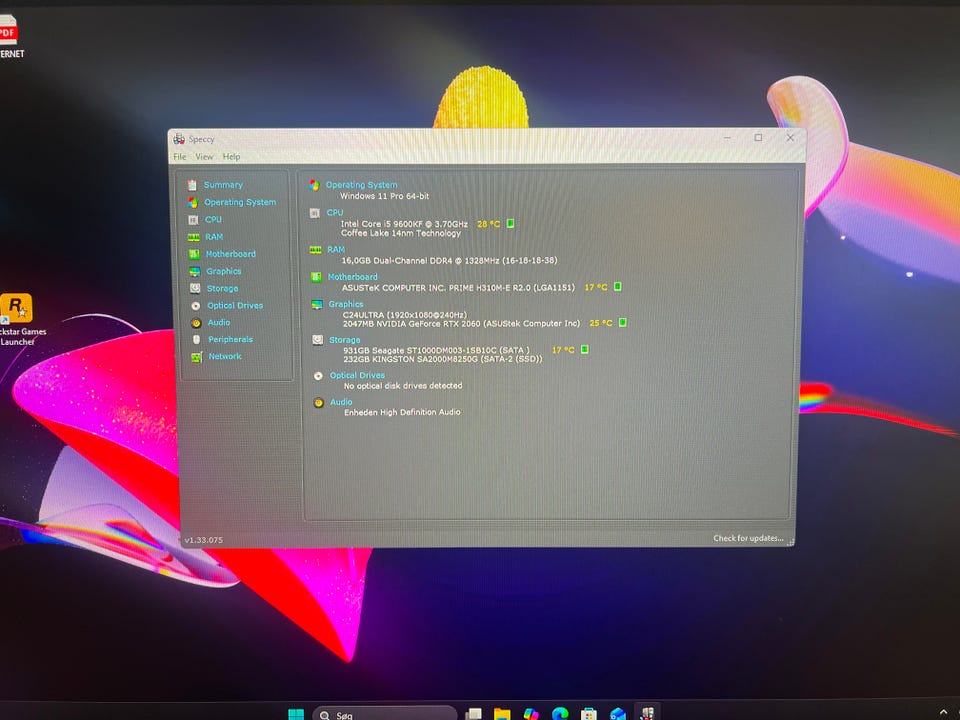
Task: Show hidden system tray icons
Action: pos(943,713)
